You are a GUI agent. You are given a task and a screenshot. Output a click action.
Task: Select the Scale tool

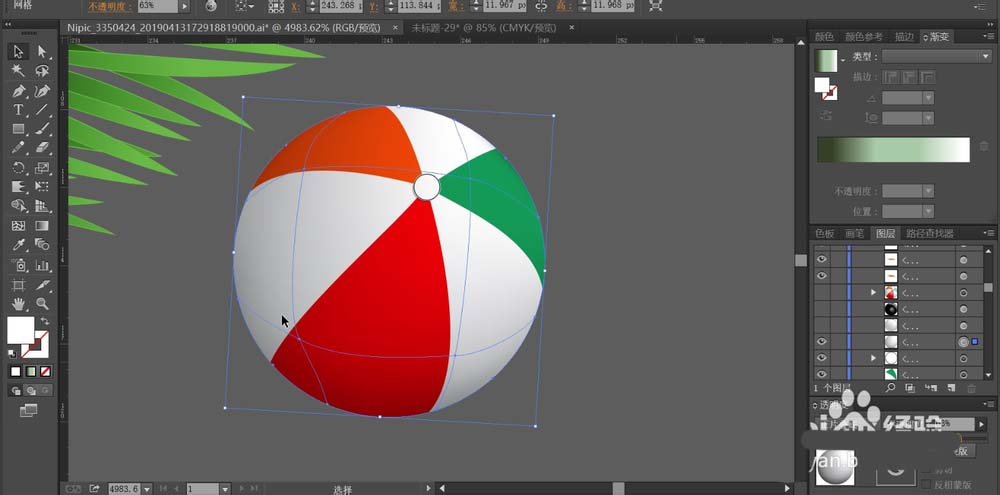pyautogui.click(x=42, y=168)
